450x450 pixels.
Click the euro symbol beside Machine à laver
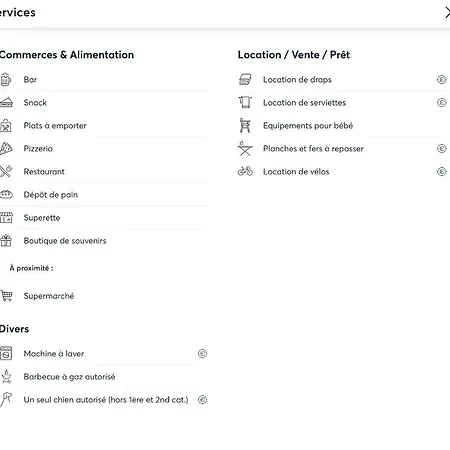202,353
